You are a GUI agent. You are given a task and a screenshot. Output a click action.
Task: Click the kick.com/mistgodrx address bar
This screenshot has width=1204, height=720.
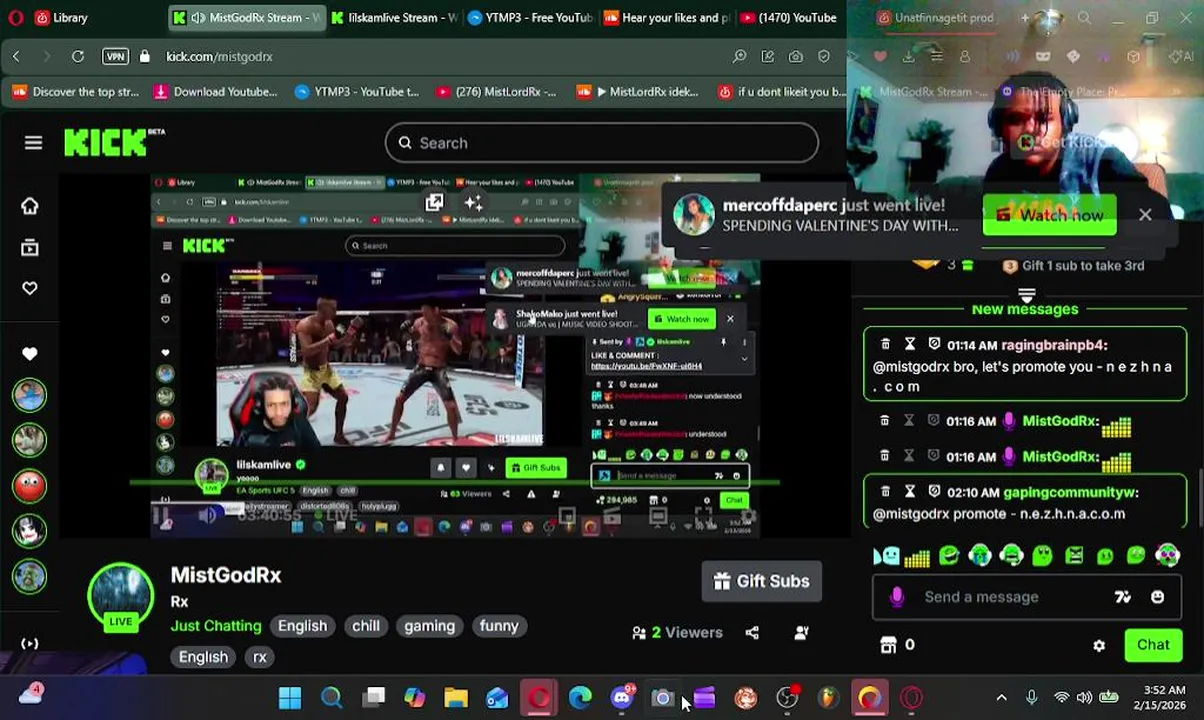coord(219,57)
